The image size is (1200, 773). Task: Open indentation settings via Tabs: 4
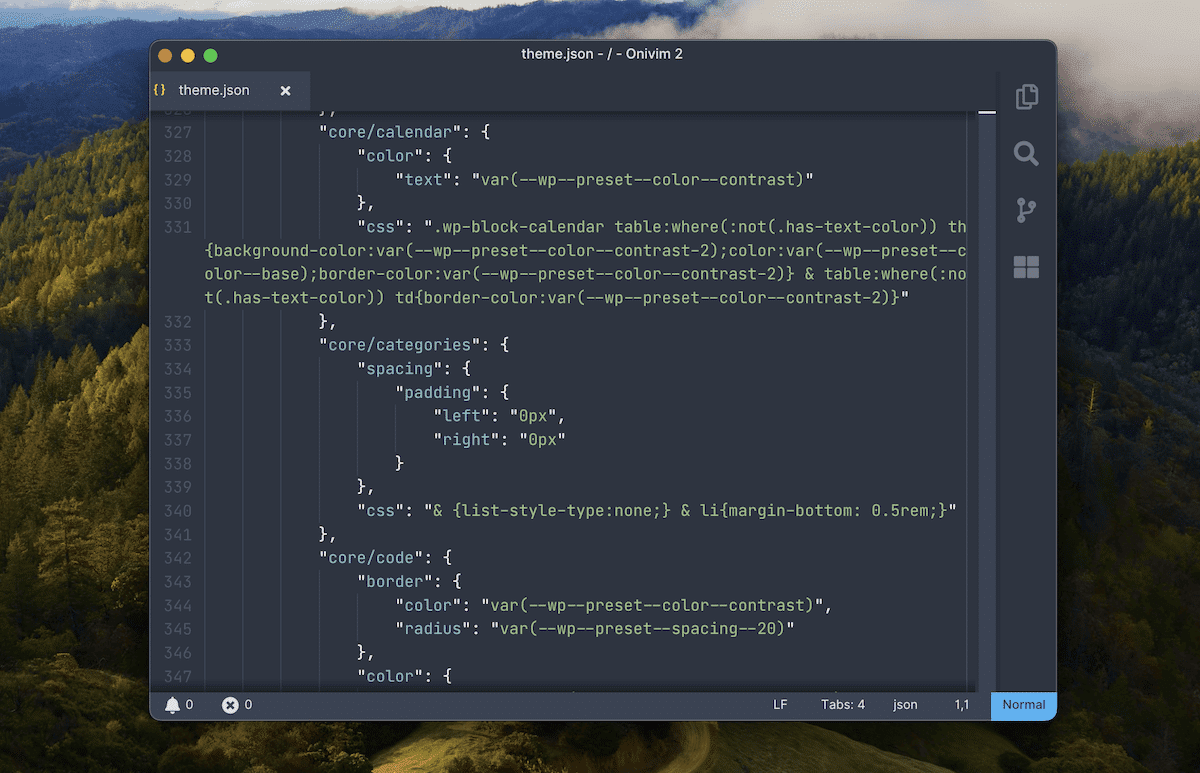pos(843,704)
